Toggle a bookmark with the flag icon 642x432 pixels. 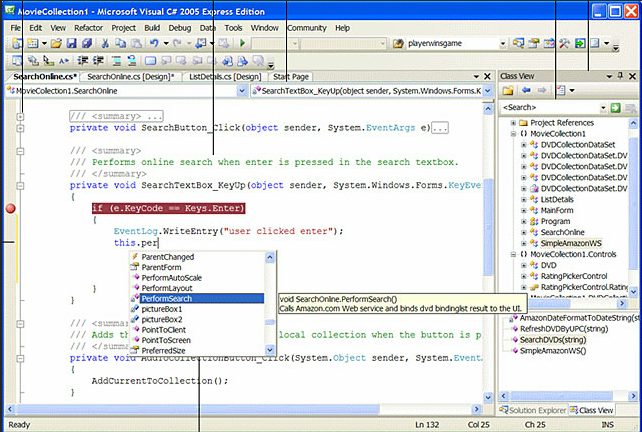click(150, 61)
